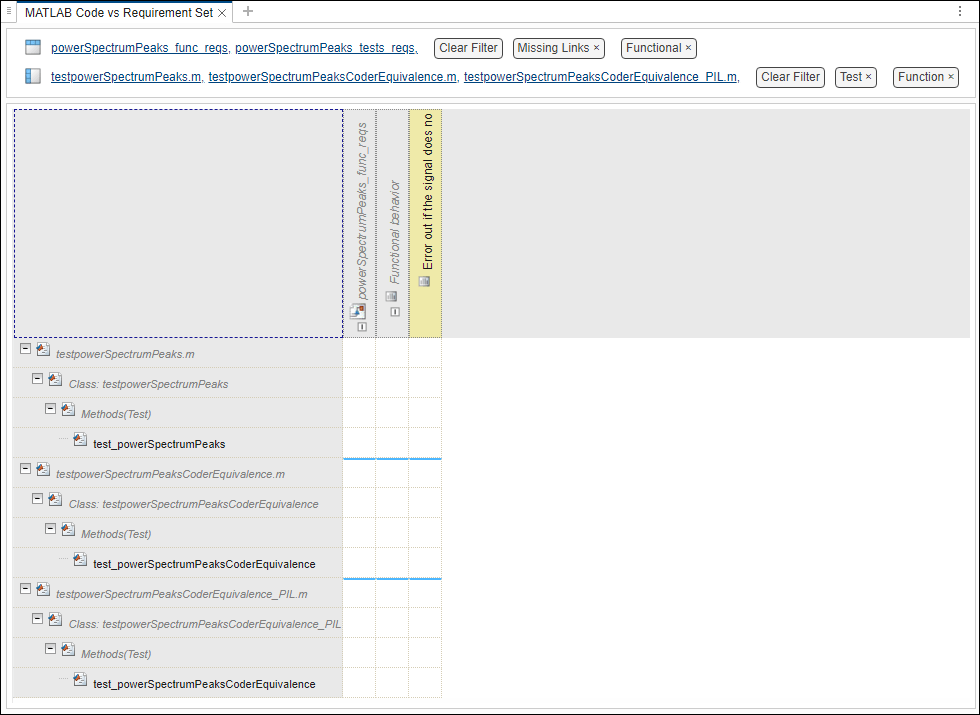Switch to the MATLAB Code vs Requirement Set tab
Image resolution: width=980 pixels, height=715 pixels.
116,14
